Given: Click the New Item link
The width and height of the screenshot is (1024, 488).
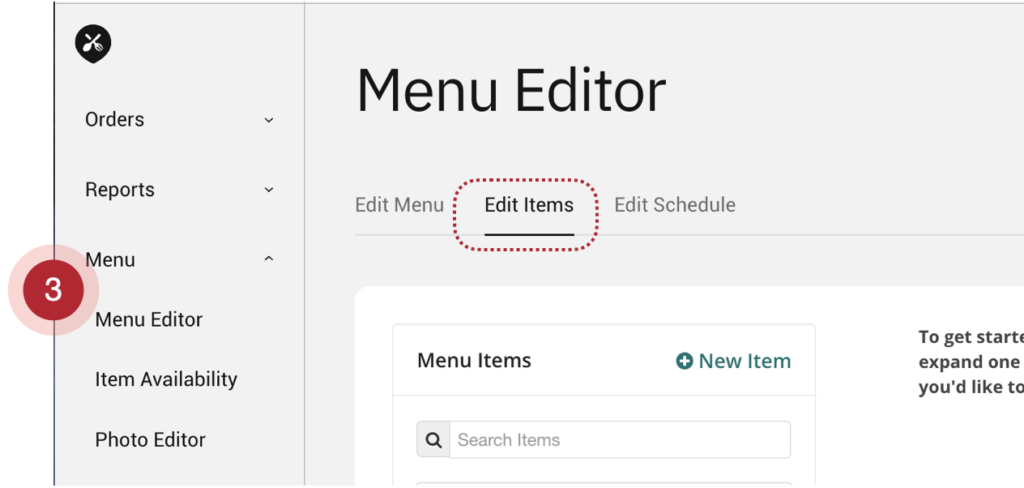Looking at the screenshot, I should [x=744, y=361].
